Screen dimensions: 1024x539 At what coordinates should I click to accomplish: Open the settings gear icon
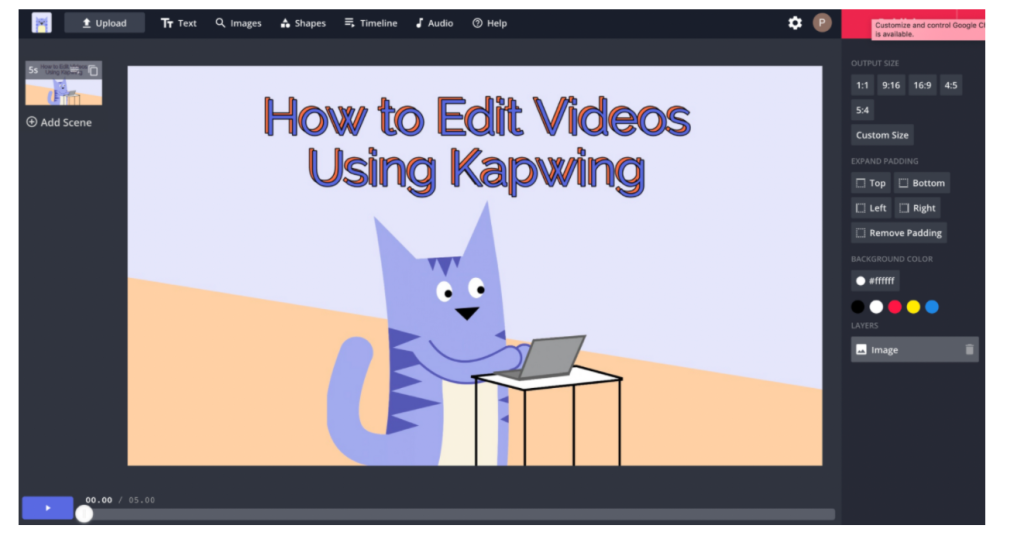[x=795, y=23]
